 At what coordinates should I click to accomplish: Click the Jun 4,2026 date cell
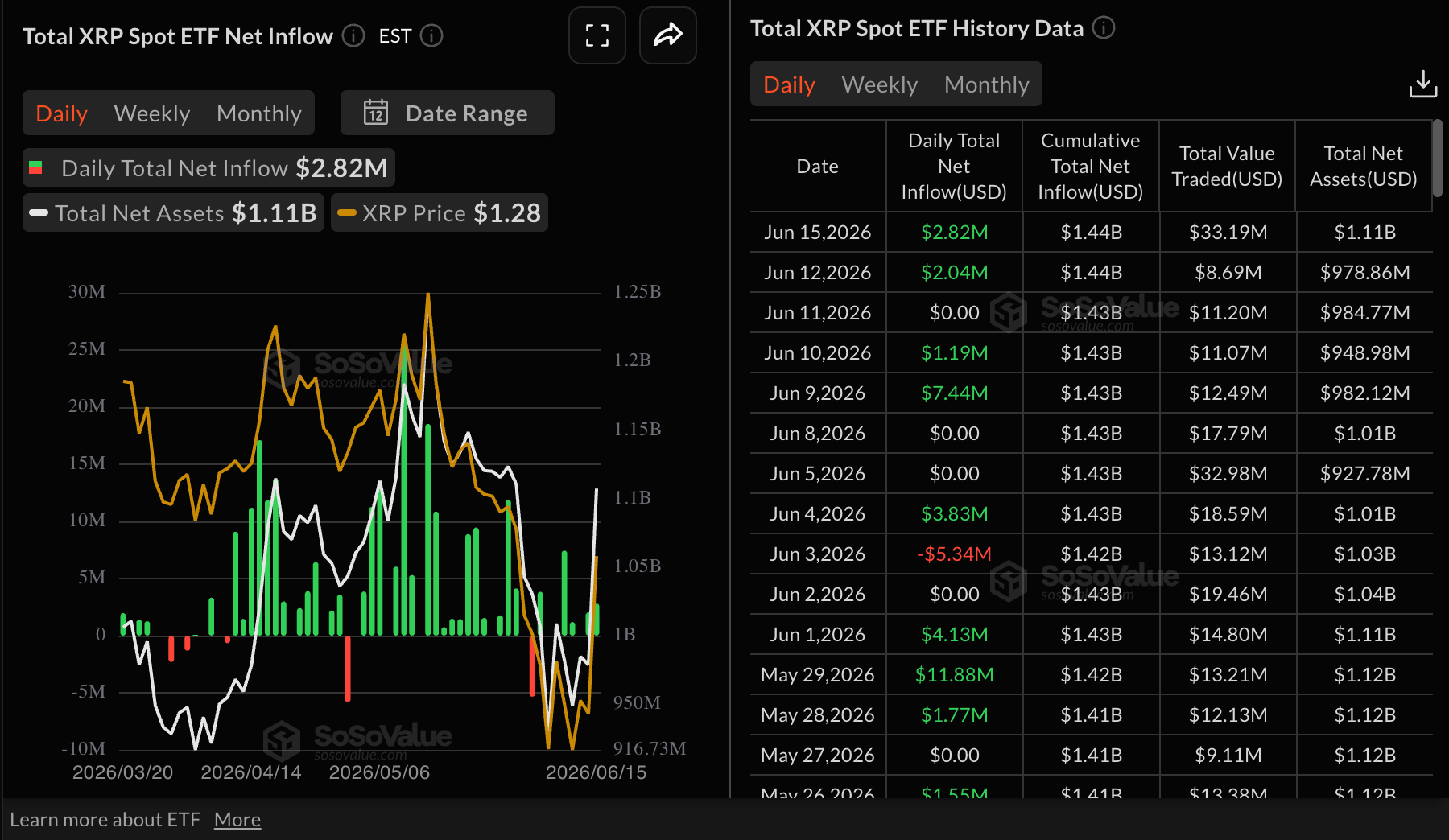pyautogui.click(x=818, y=514)
